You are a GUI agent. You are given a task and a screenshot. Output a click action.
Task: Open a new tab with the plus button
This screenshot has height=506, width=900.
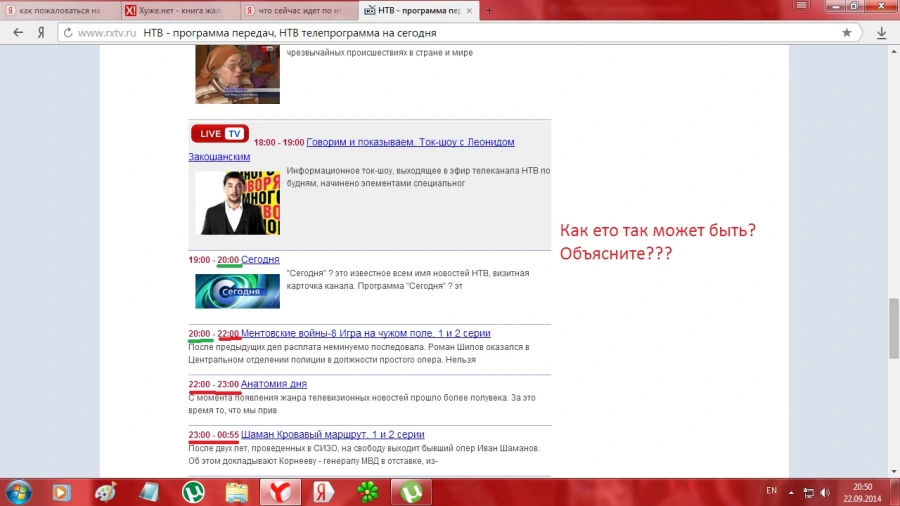(x=489, y=10)
